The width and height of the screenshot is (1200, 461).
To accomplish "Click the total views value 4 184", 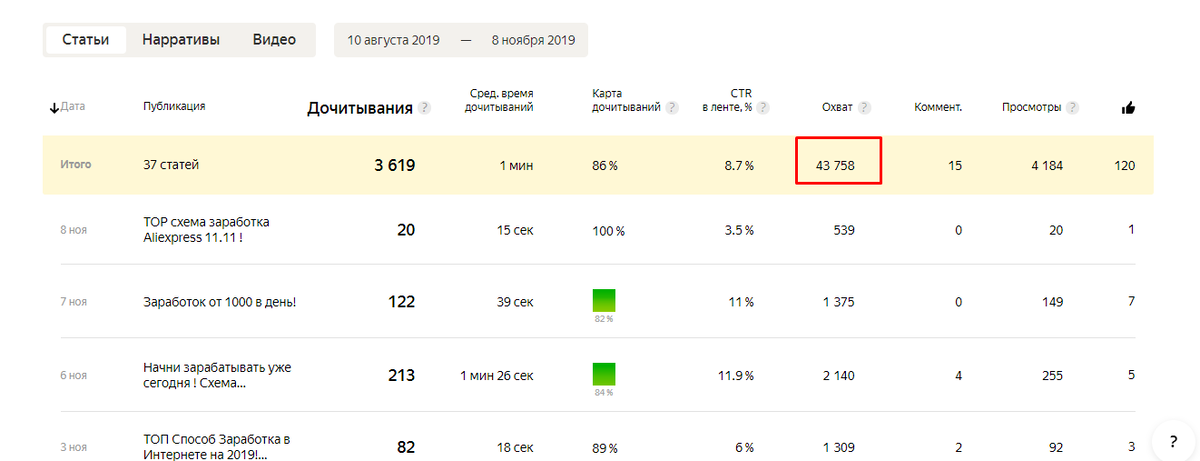I will [1047, 165].
